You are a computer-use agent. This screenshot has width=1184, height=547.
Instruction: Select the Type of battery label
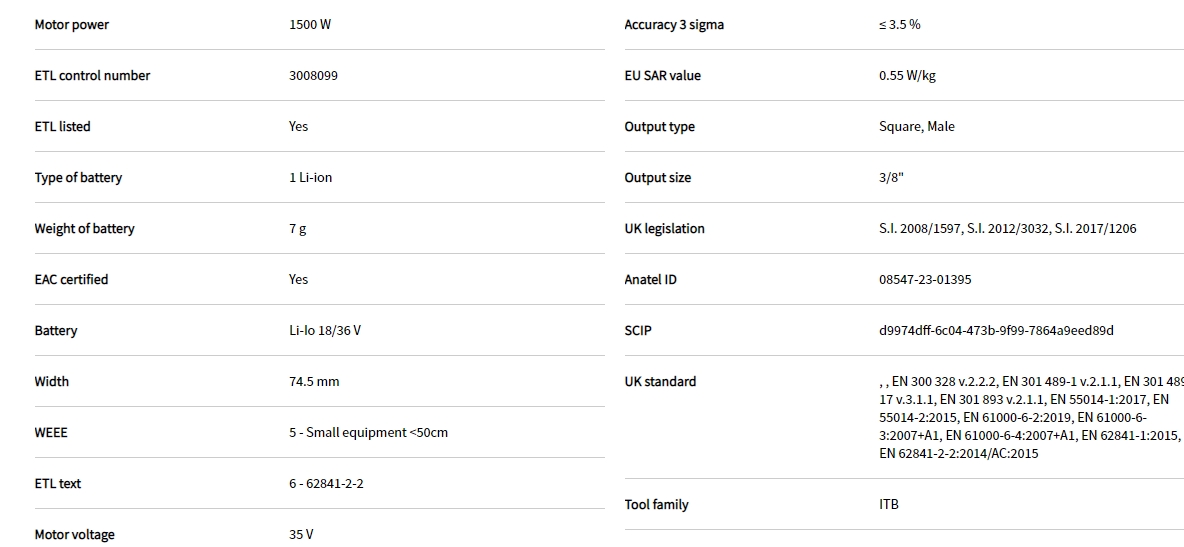(78, 178)
